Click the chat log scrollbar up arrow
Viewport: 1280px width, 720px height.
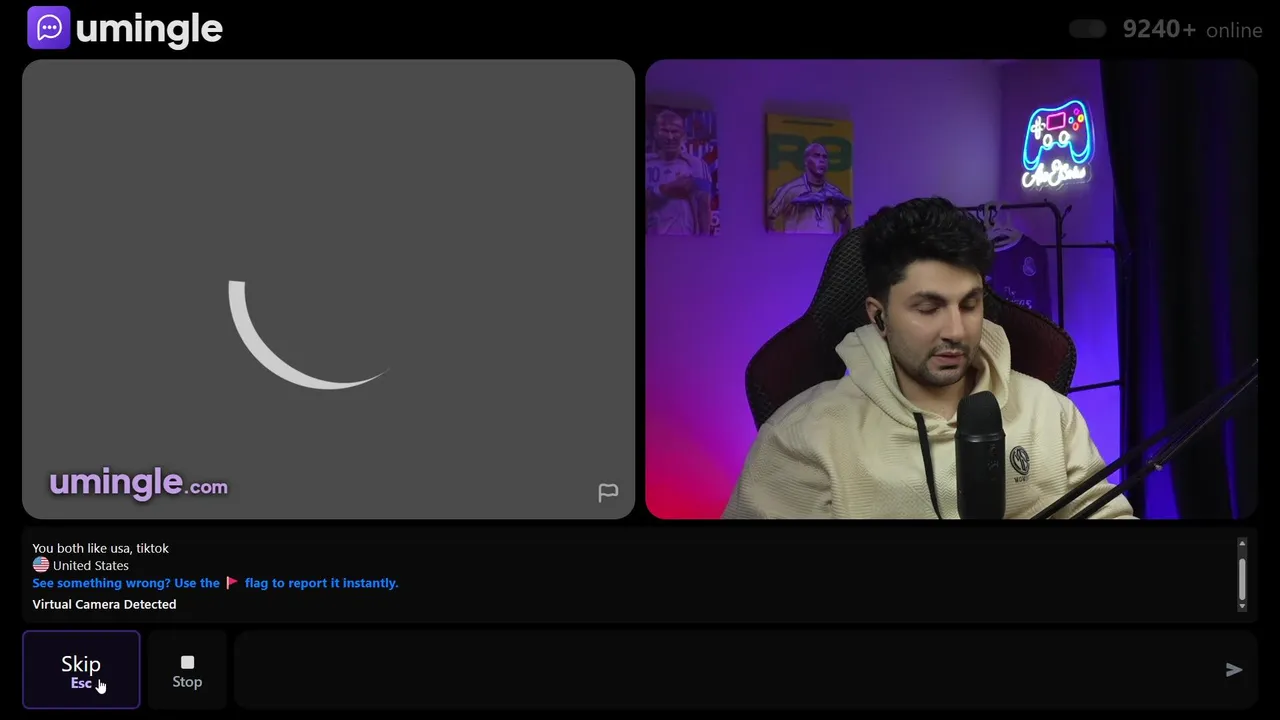tap(1242, 543)
